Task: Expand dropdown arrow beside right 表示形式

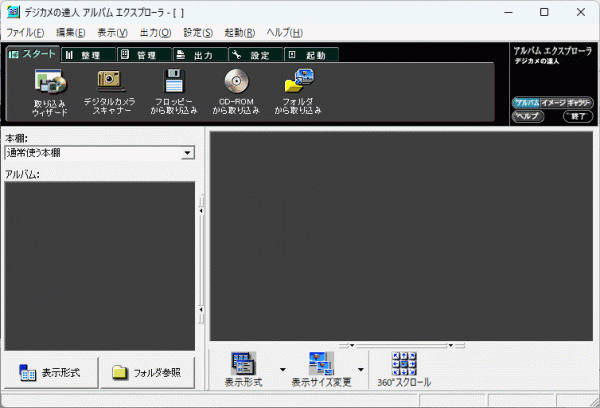Action: pyautogui.click(x=283, y=370)
